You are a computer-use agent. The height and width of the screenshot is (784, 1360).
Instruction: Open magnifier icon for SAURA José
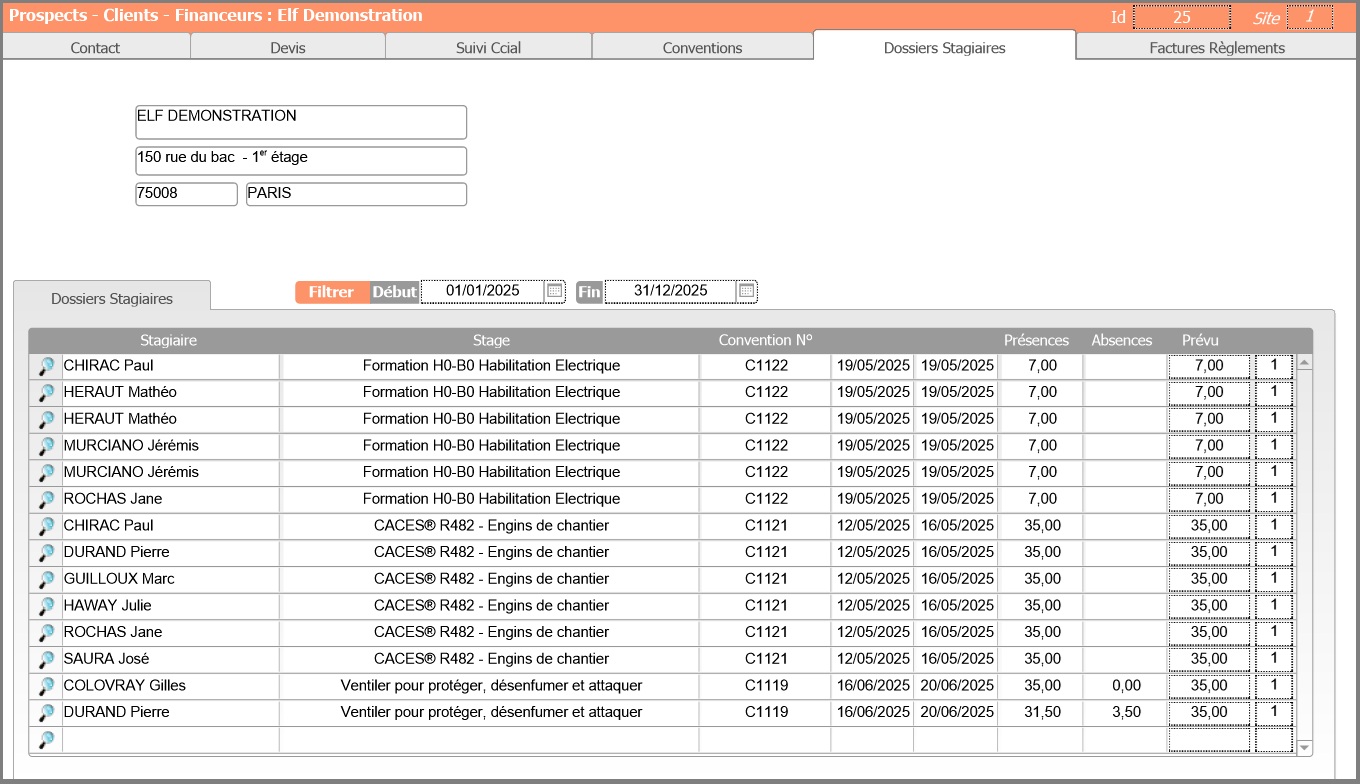coord(46,659)
